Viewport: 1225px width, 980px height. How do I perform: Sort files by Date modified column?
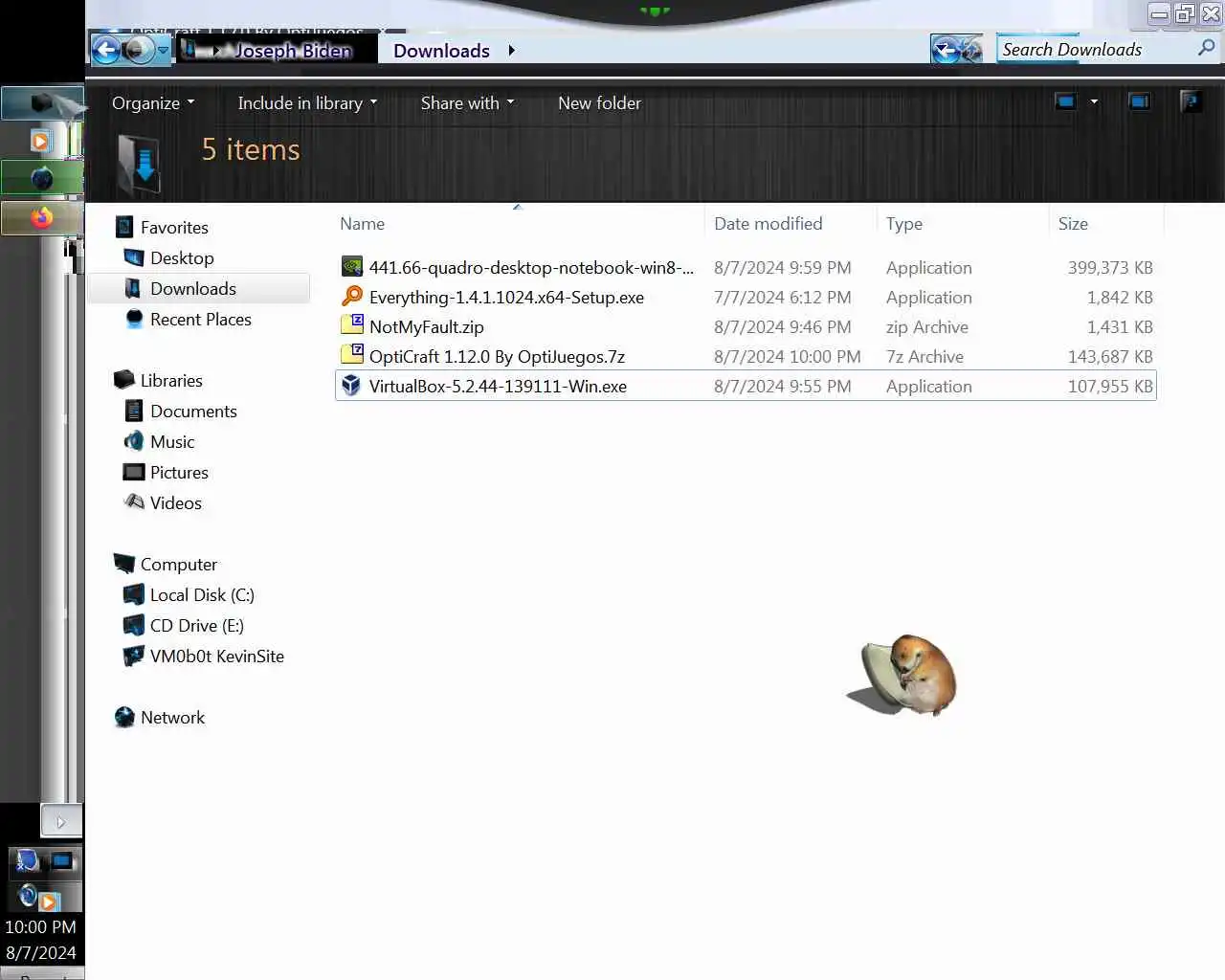point(791,223)
